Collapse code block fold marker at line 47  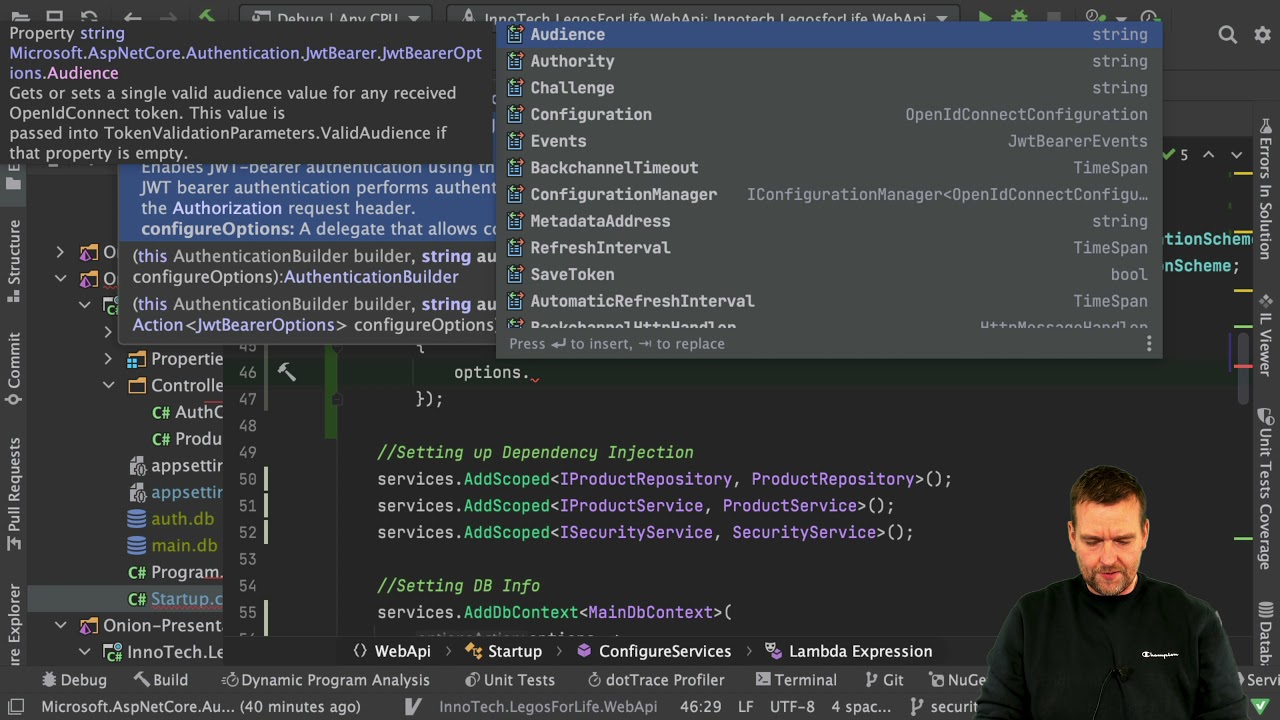[337, 399]
